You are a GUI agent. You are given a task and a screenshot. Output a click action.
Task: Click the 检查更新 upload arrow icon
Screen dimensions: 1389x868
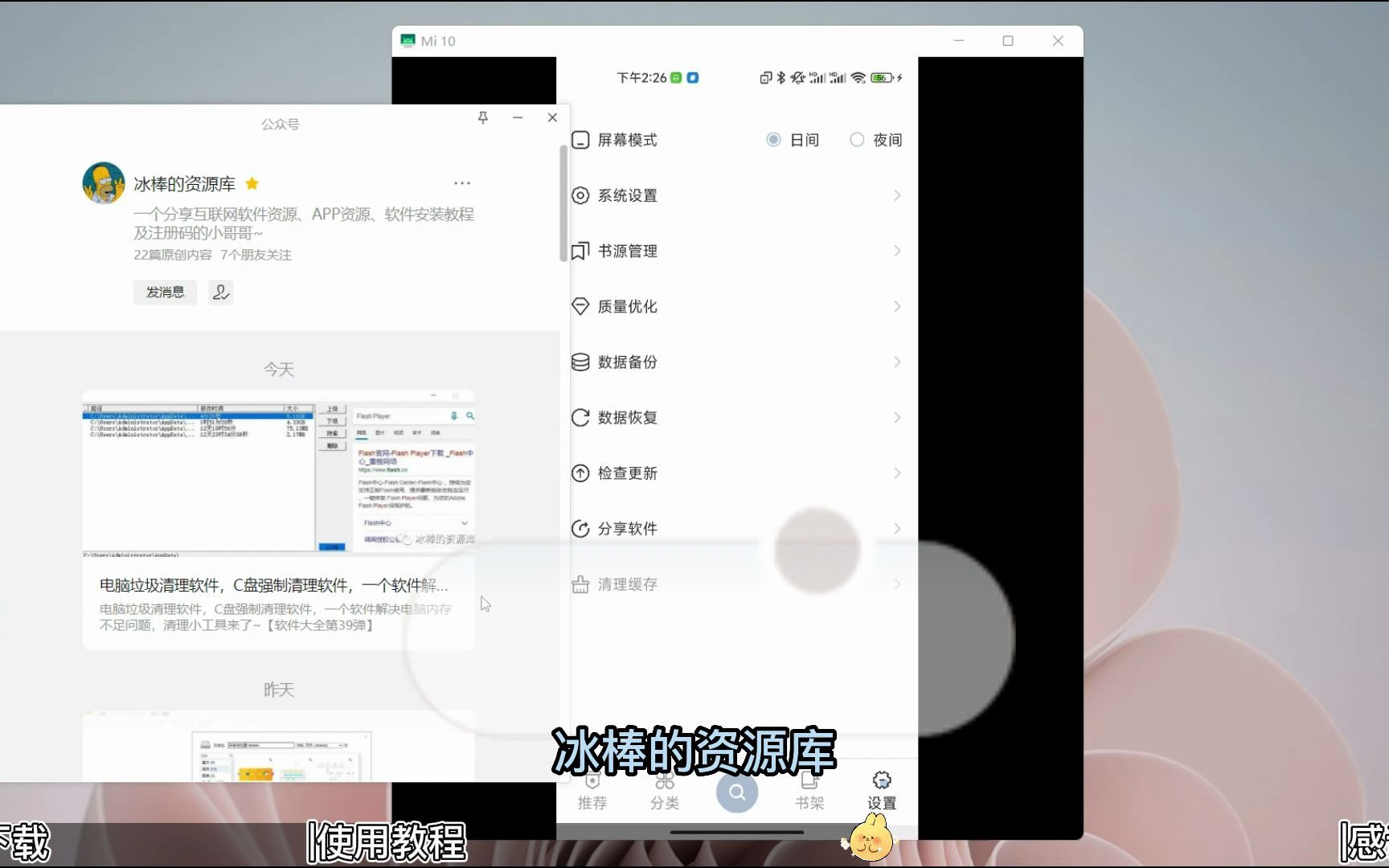tap(580, 473)
